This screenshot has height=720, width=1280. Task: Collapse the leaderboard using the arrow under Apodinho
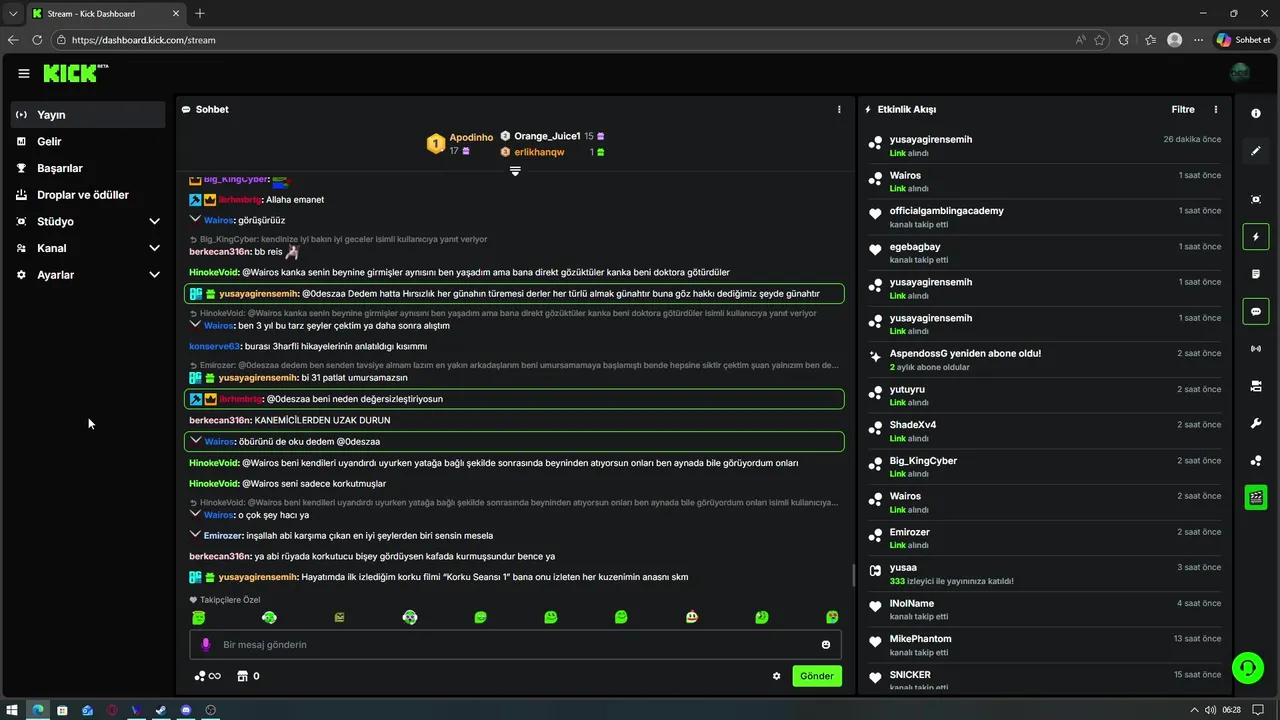coord(515,171)
